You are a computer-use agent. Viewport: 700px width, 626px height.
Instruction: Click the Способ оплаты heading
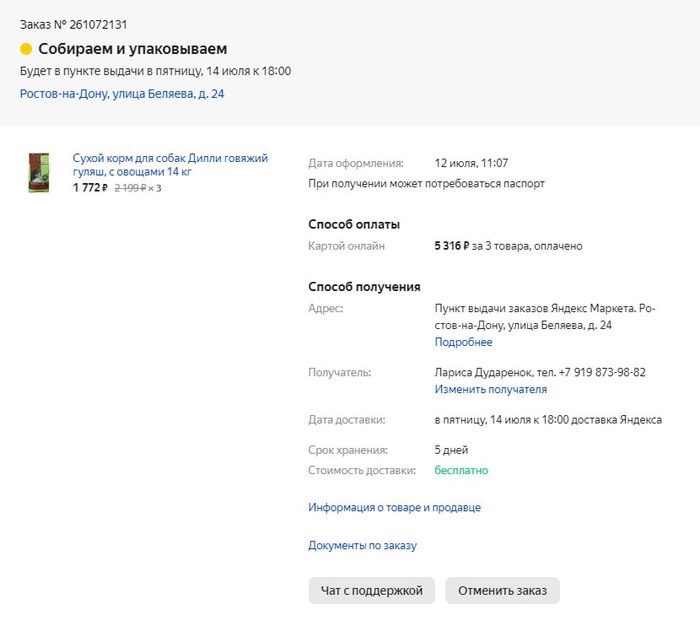tap(354, 225)
